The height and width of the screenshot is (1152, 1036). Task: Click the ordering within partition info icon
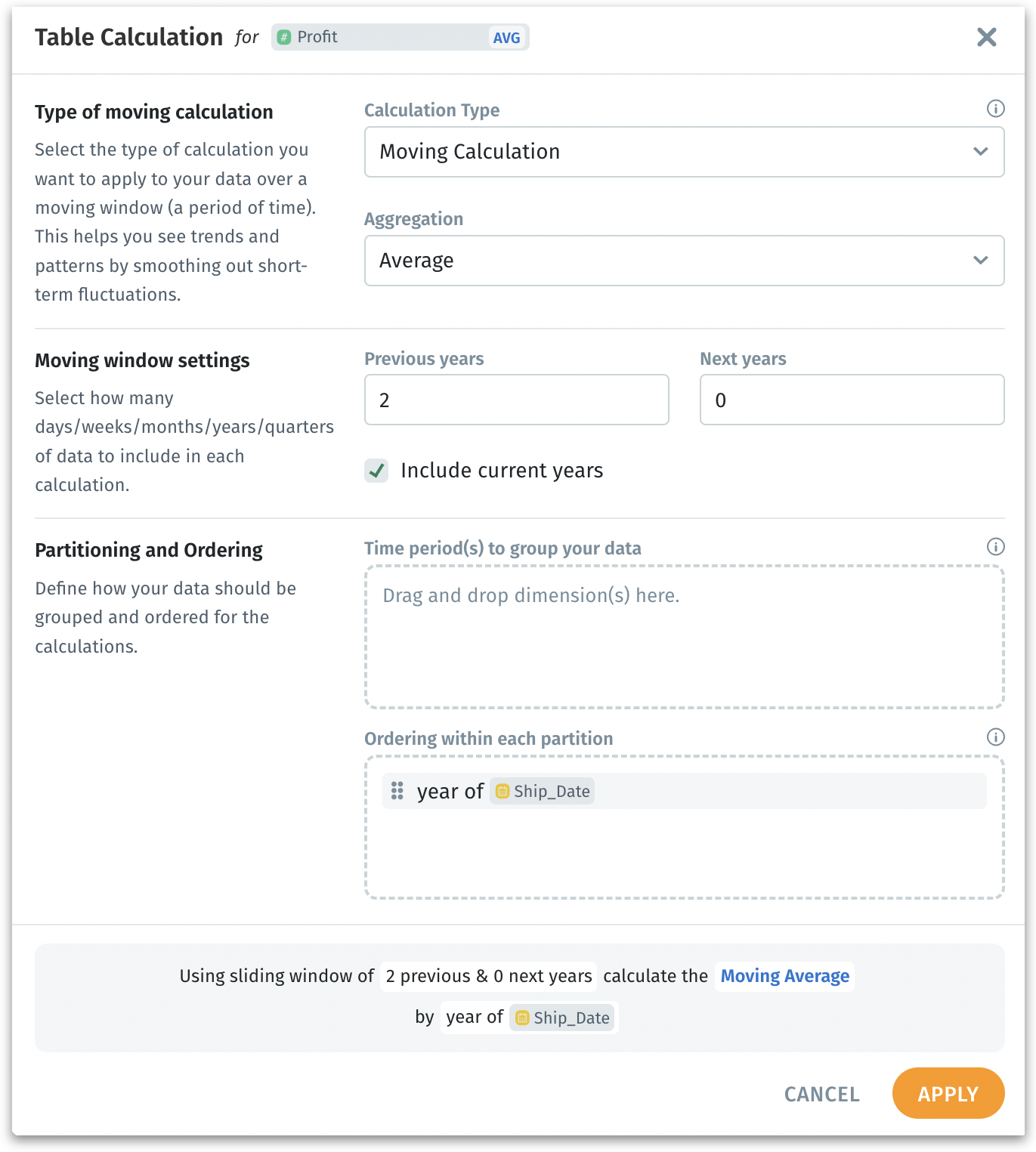point(995,737)
